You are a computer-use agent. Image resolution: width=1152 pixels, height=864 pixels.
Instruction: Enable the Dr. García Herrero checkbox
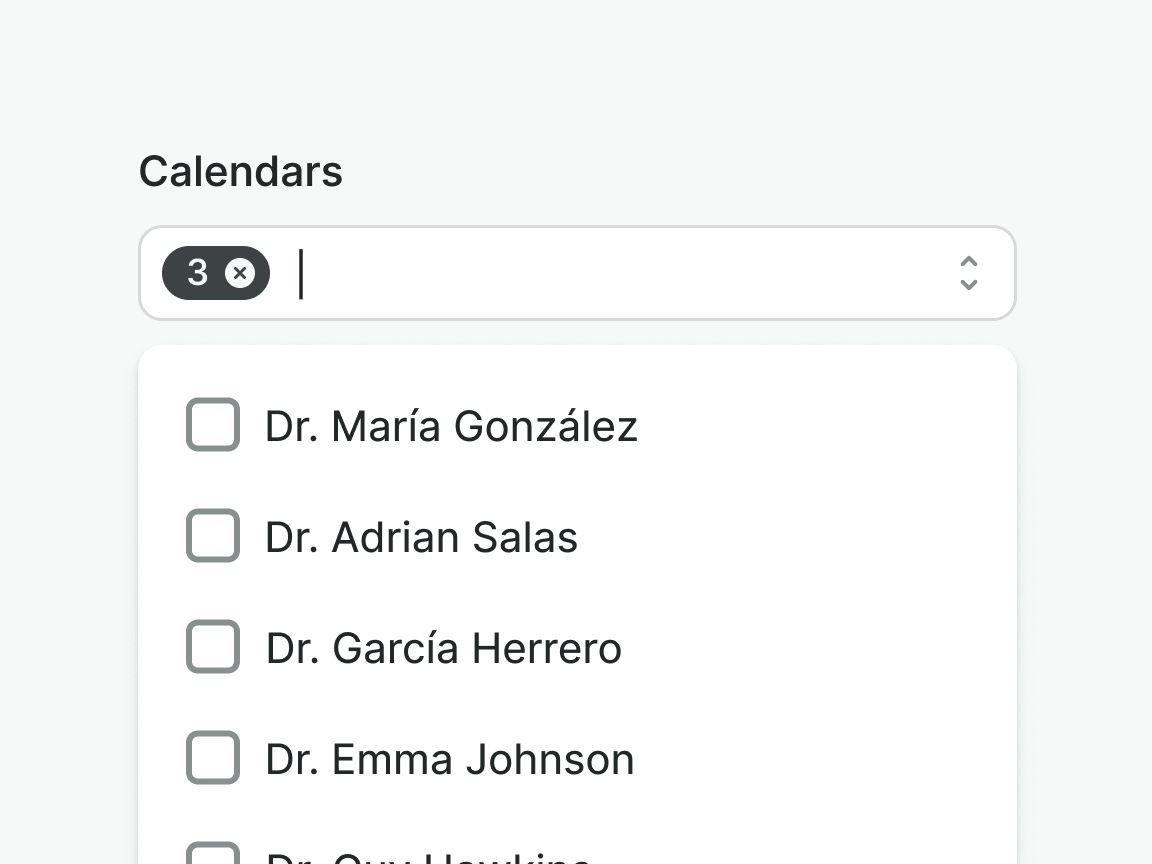(x=213, y=647)
